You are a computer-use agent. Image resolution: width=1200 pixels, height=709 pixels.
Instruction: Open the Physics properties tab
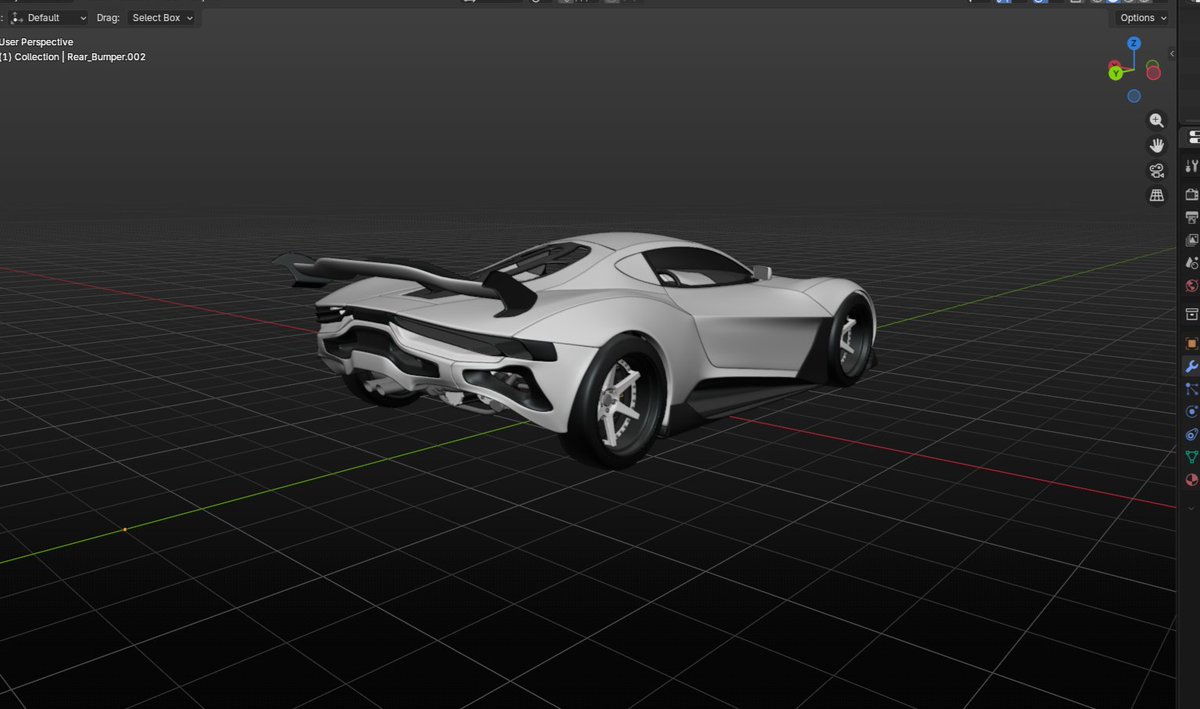click(1191, 412)
